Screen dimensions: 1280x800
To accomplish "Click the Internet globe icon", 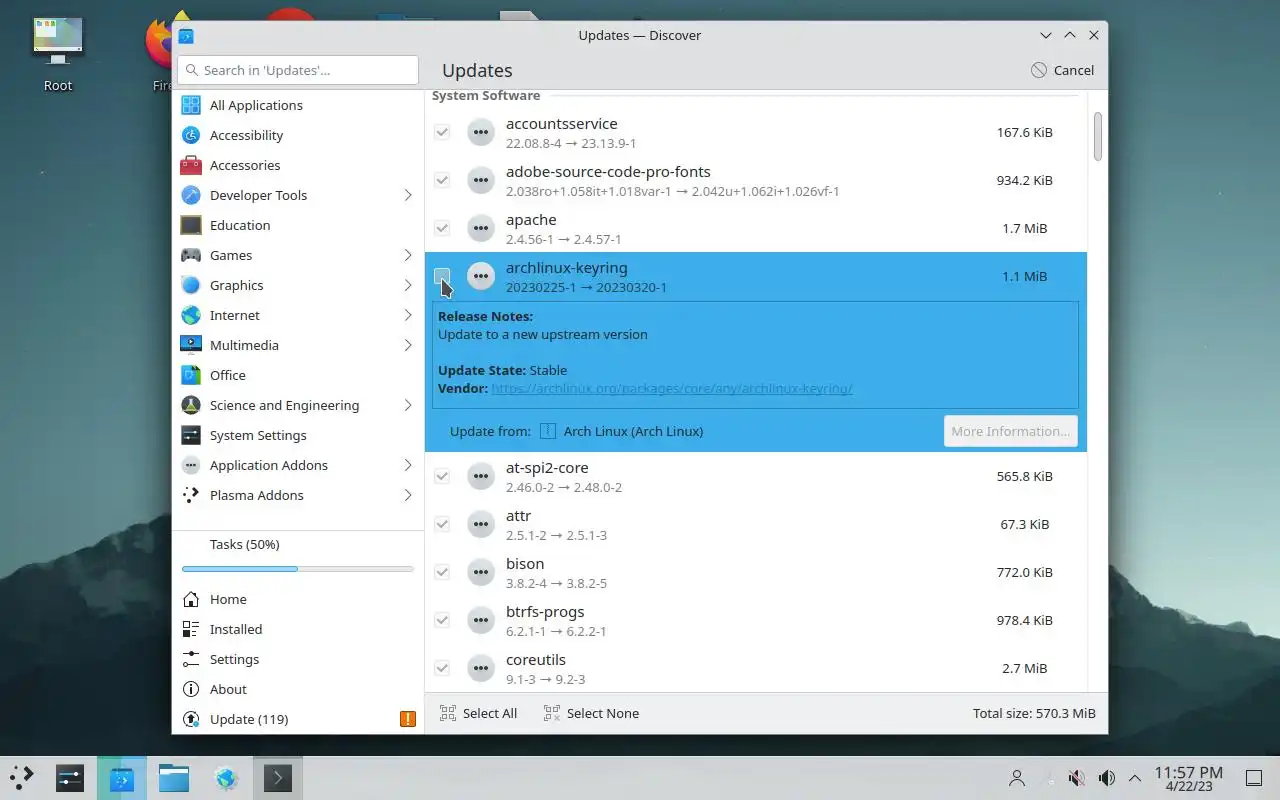I will 191,315.
